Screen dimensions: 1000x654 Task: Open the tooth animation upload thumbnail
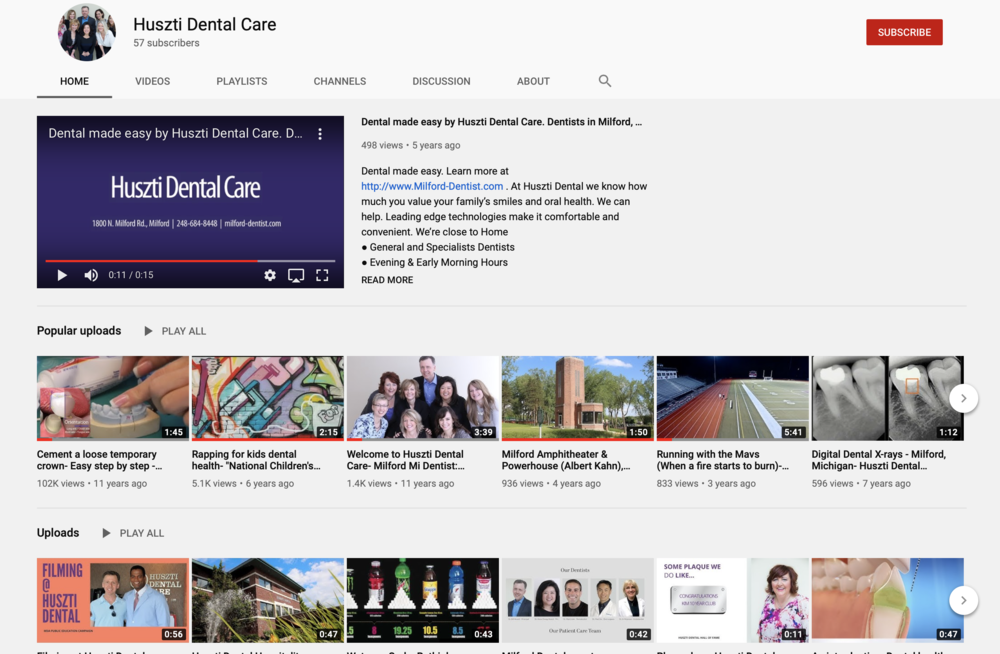tap(888, 600)
